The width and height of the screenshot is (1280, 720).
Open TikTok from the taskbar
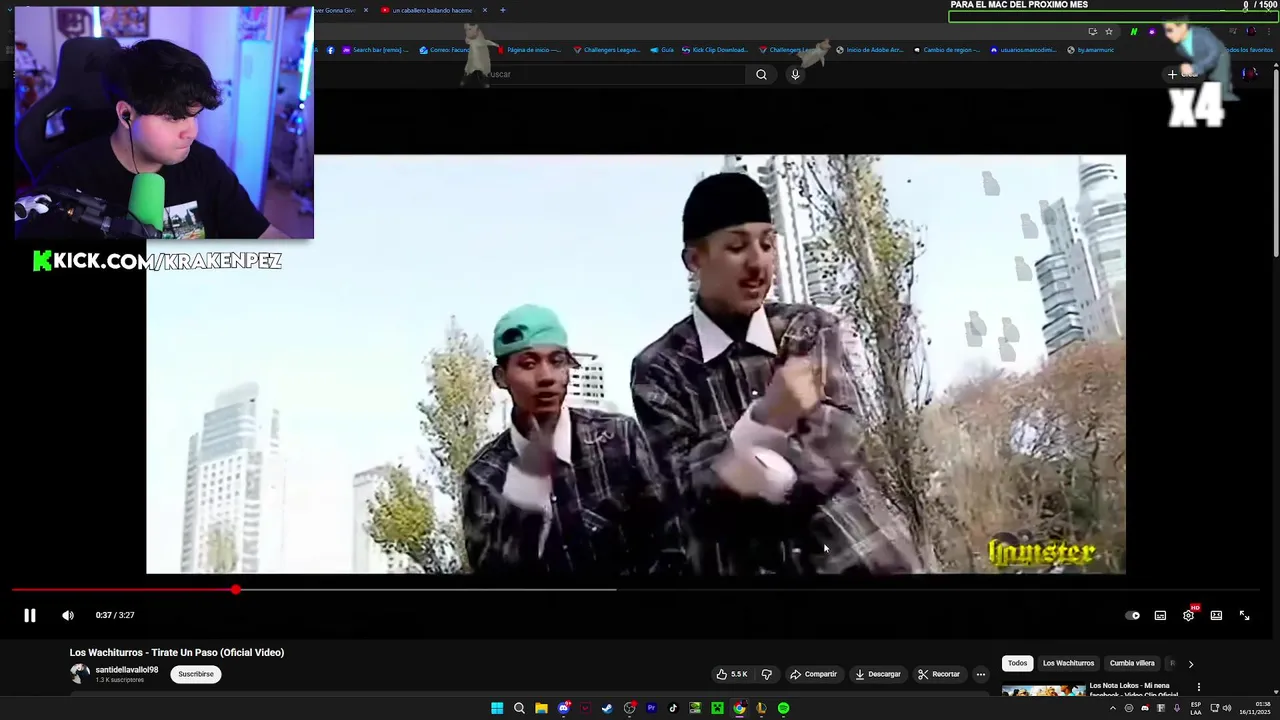pos(673,708)
